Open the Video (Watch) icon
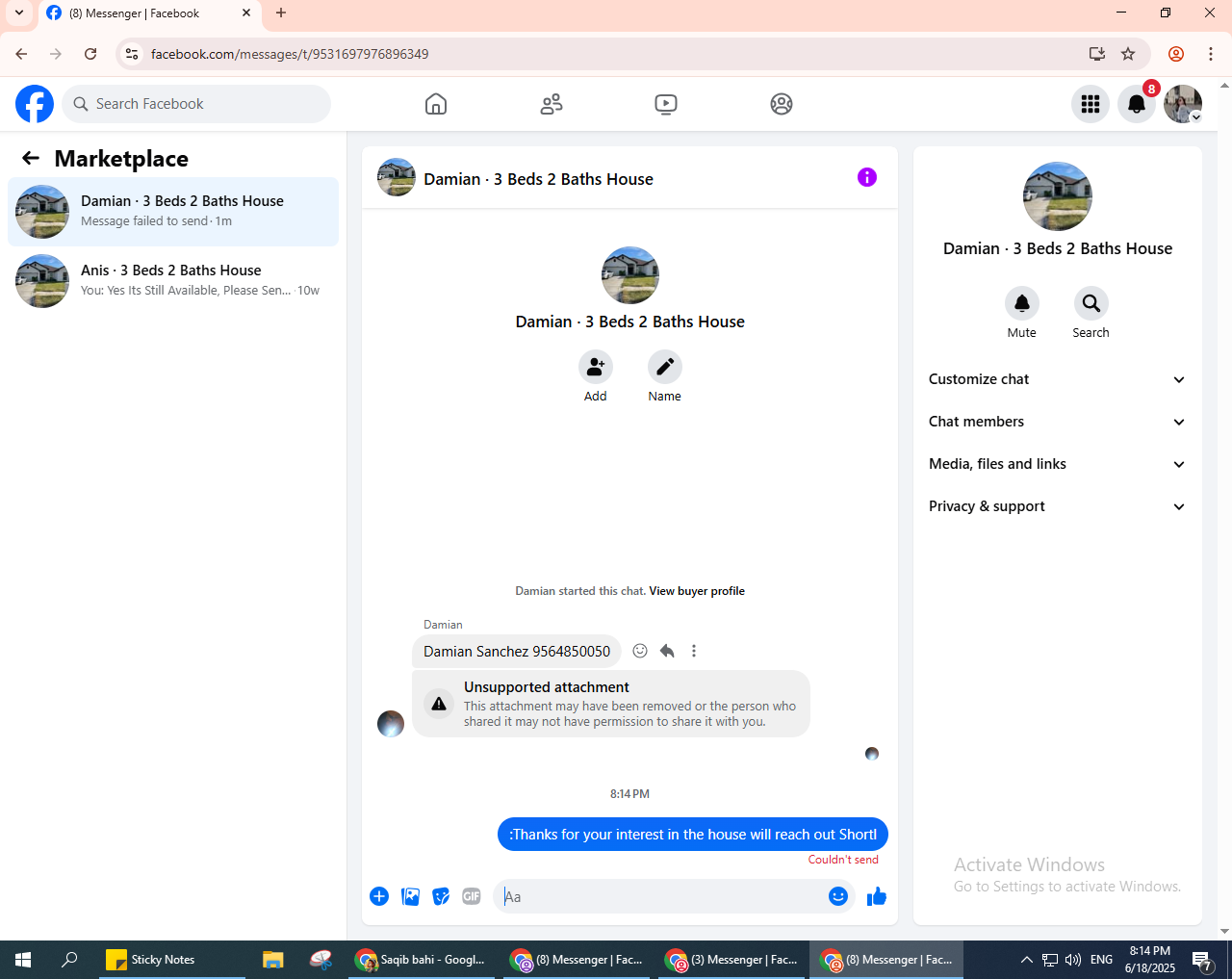The image size is (1232, 979). click(x=666, y=104)
